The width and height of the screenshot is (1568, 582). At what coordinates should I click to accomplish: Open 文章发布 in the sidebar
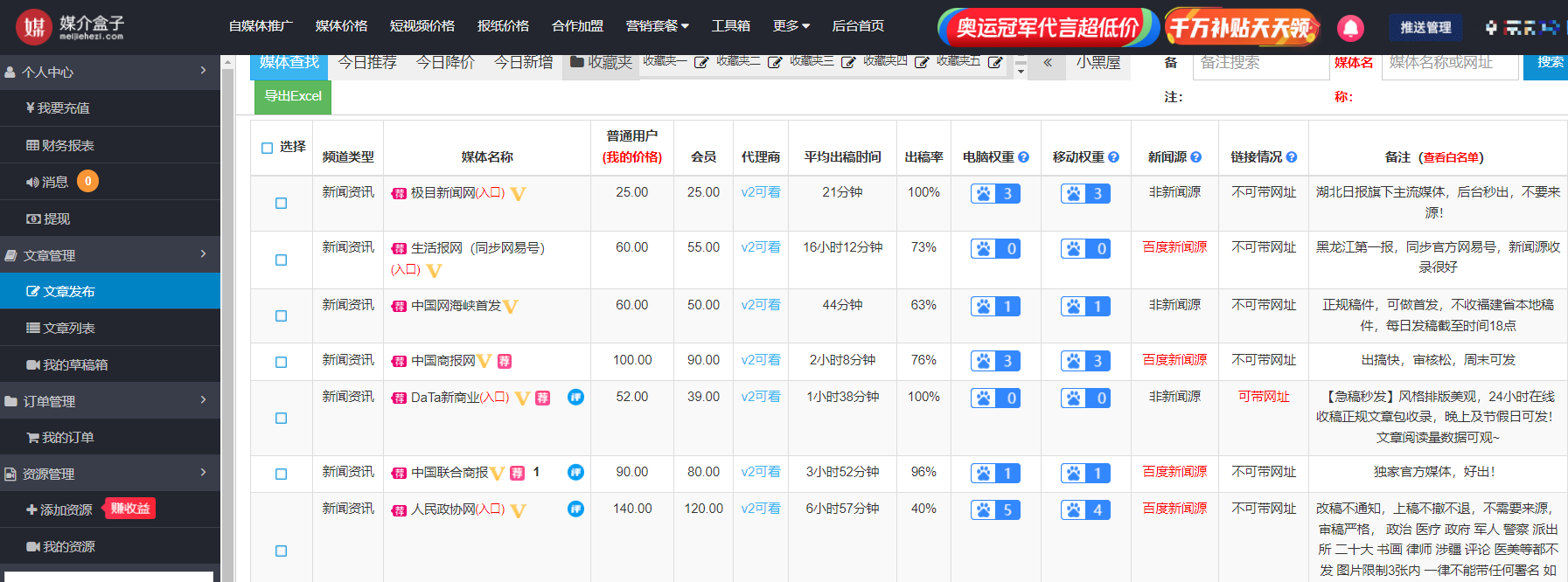(110, 291)
